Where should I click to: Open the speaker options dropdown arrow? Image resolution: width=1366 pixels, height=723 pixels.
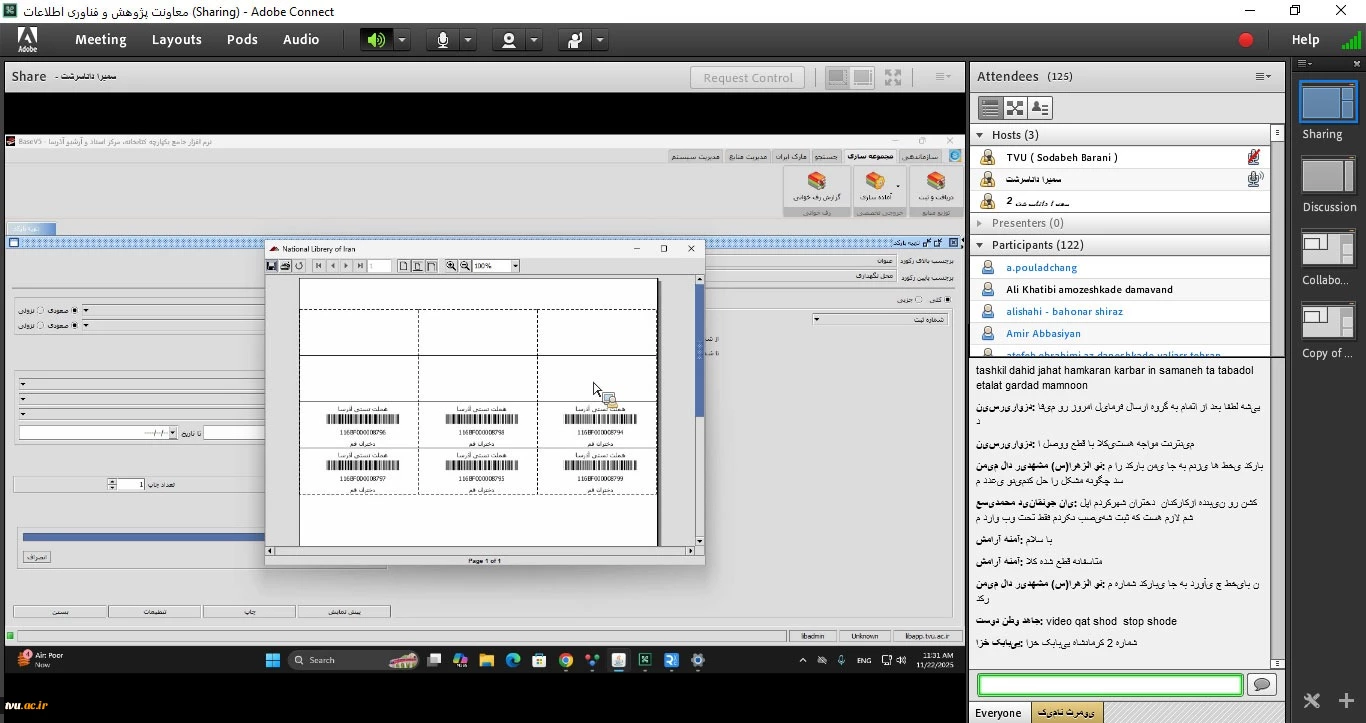tap(402, 40)
